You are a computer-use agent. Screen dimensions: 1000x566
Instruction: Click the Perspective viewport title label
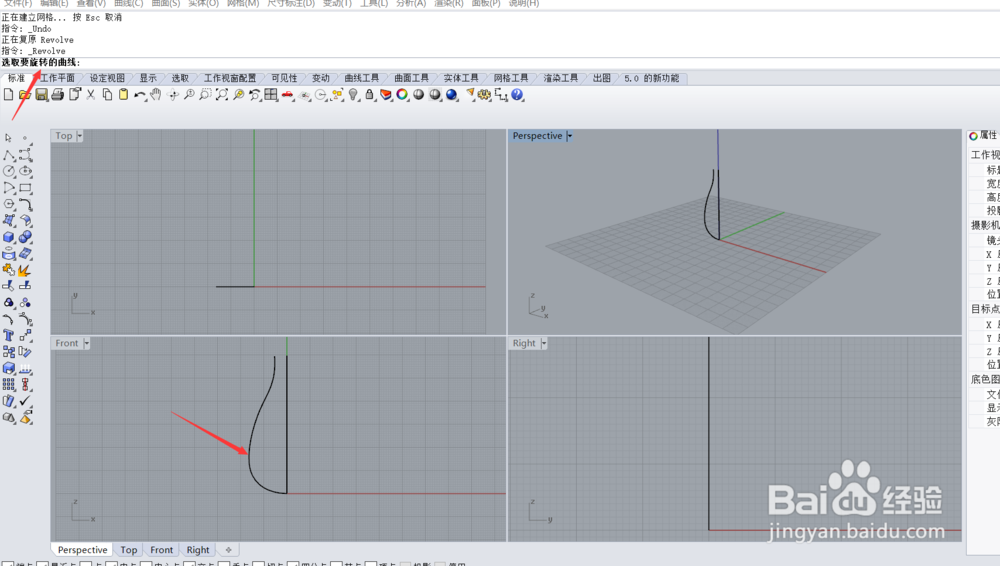click(538, 136)
